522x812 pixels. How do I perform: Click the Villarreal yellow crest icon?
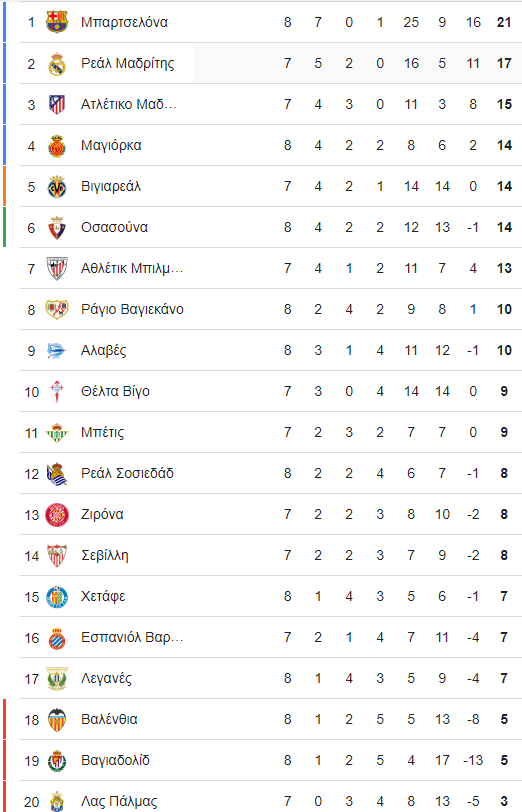pyautogui.click(x=57, y=186)
